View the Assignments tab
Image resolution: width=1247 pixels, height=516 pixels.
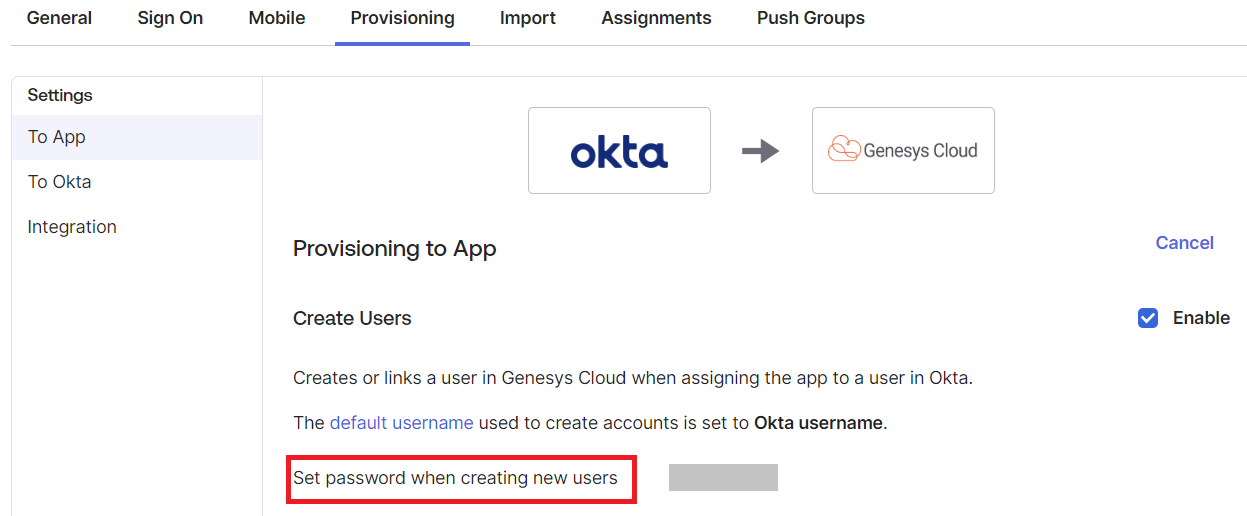pyautogui.click(x=656, y=18)
